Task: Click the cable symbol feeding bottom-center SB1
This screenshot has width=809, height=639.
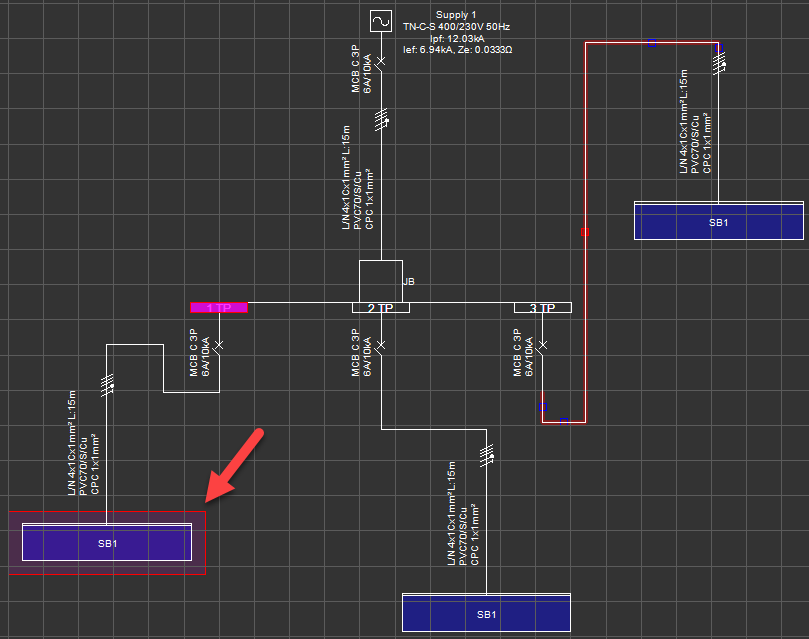Action: pyautogui.click(x=486, y=455)
